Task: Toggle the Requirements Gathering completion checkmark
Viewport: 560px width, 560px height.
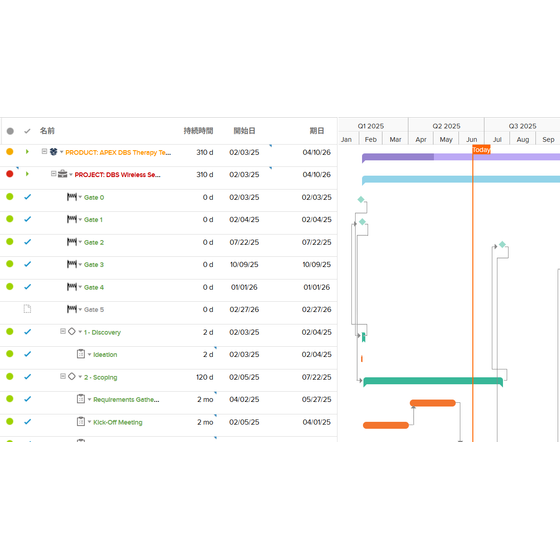Action: 28,399
